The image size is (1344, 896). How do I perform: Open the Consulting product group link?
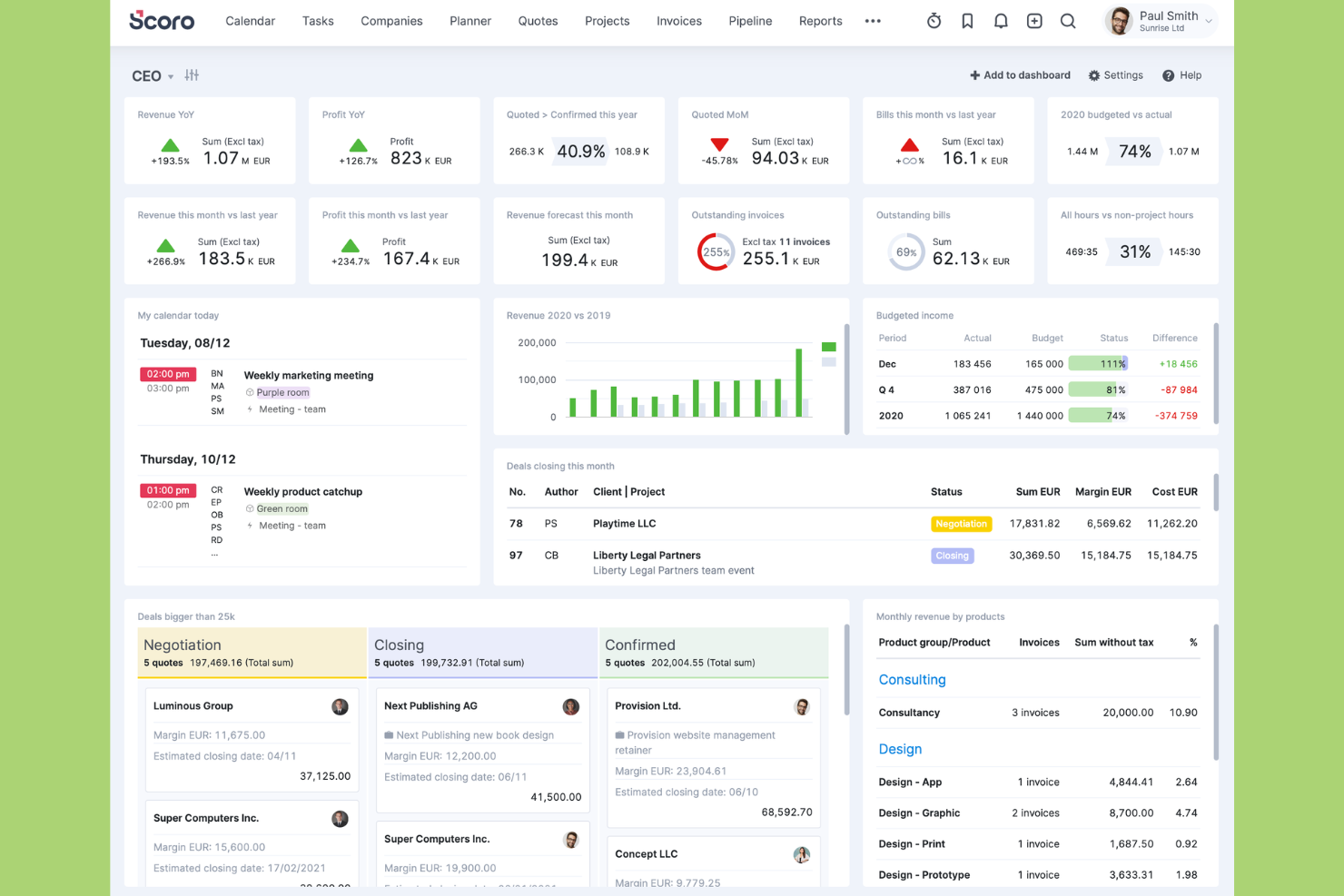(x=912, y=680)
